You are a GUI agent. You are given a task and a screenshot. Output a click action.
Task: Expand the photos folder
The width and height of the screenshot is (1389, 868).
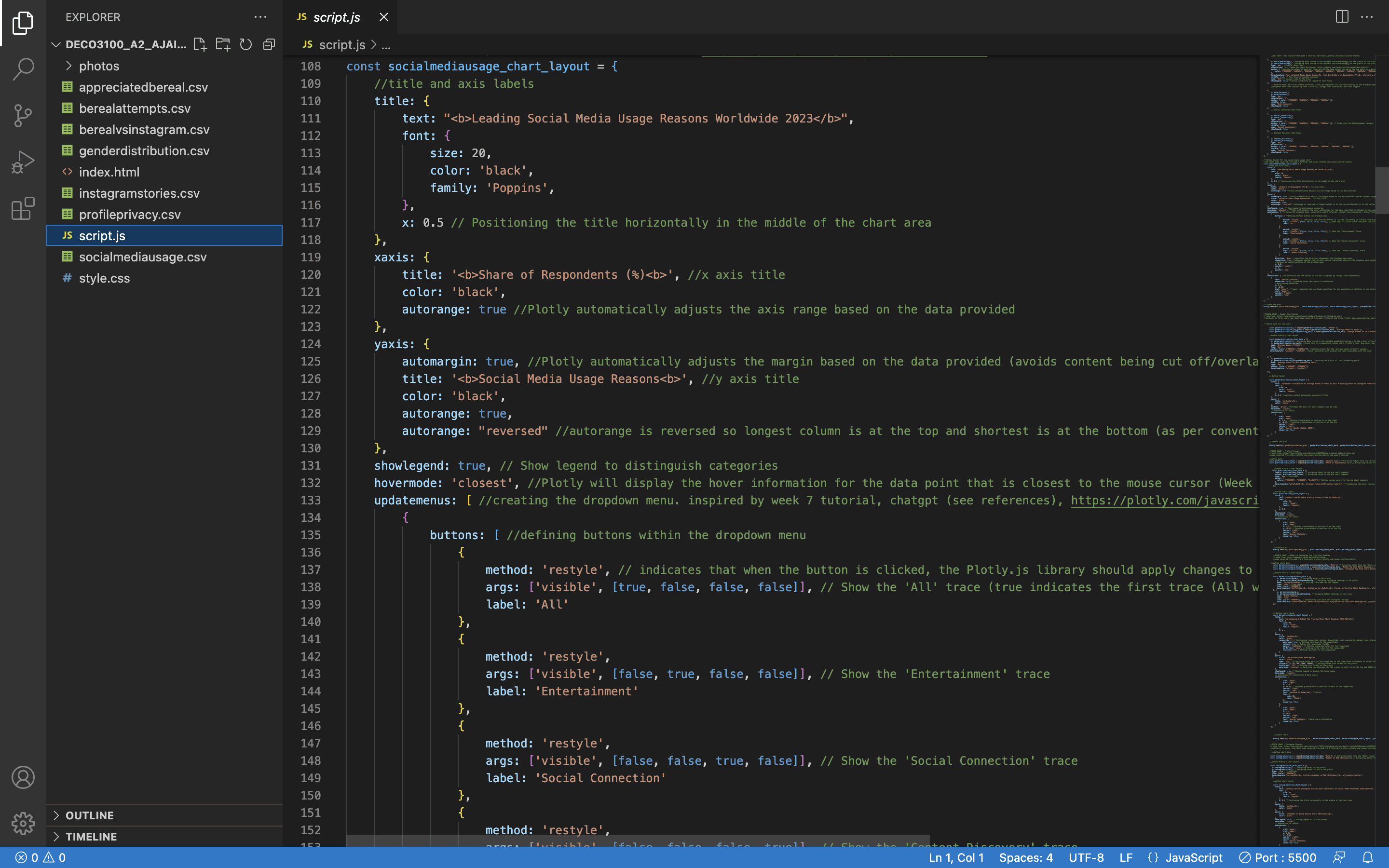tap(99, 66)
